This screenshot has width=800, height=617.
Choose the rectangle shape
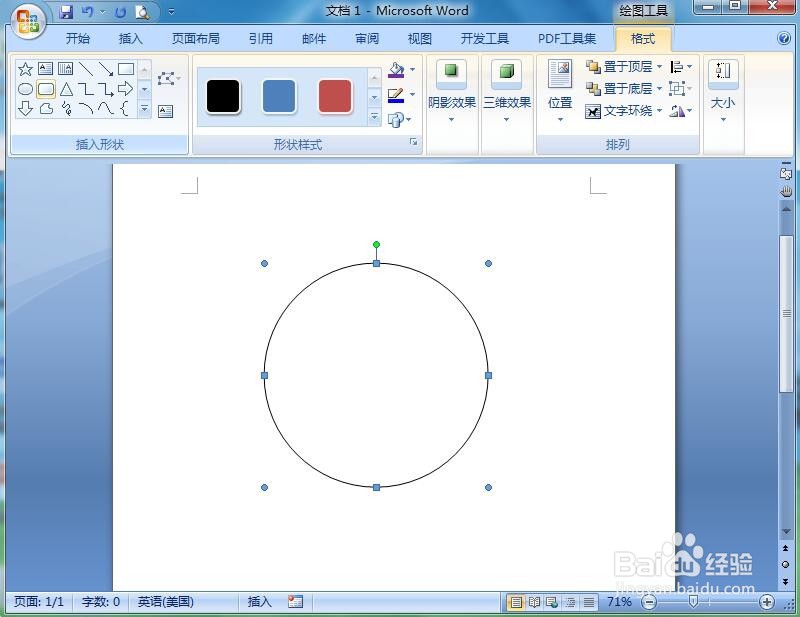[126, 69]
